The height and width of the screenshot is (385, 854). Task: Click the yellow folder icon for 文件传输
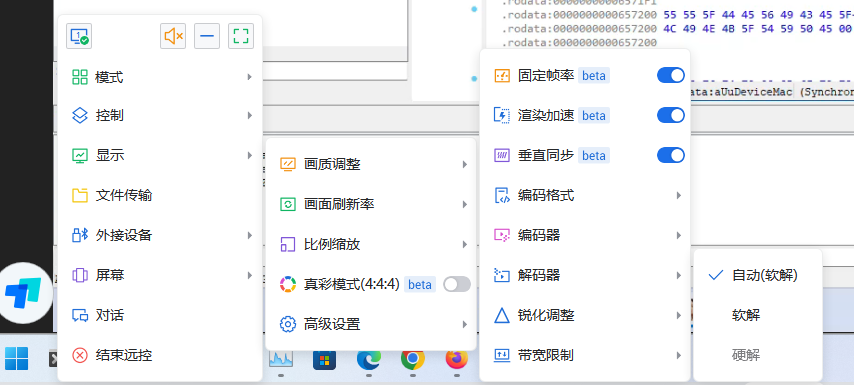(80, 195)
